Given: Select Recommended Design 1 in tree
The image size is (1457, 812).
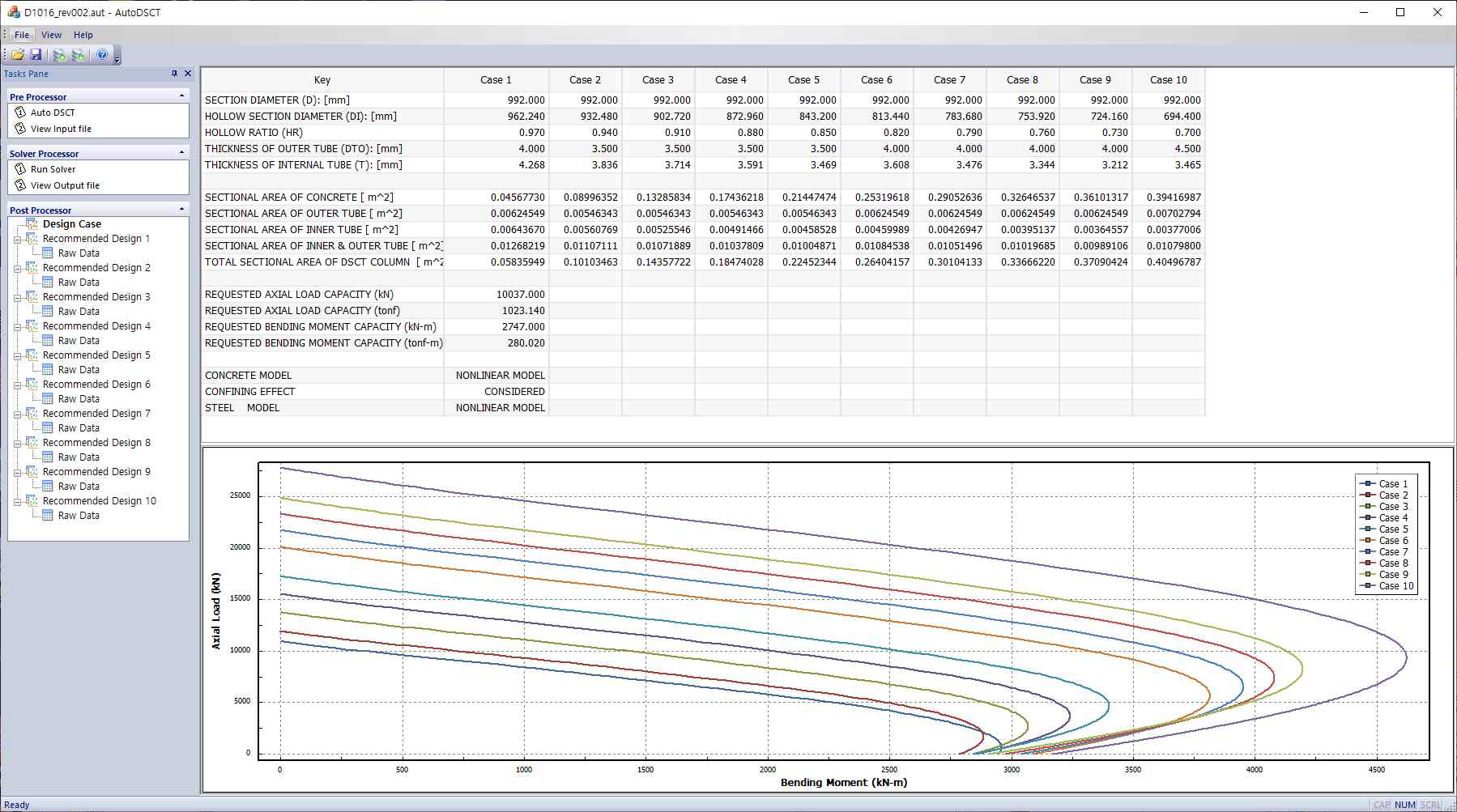Looking at the screenshot, I should [x=96, y=239].
